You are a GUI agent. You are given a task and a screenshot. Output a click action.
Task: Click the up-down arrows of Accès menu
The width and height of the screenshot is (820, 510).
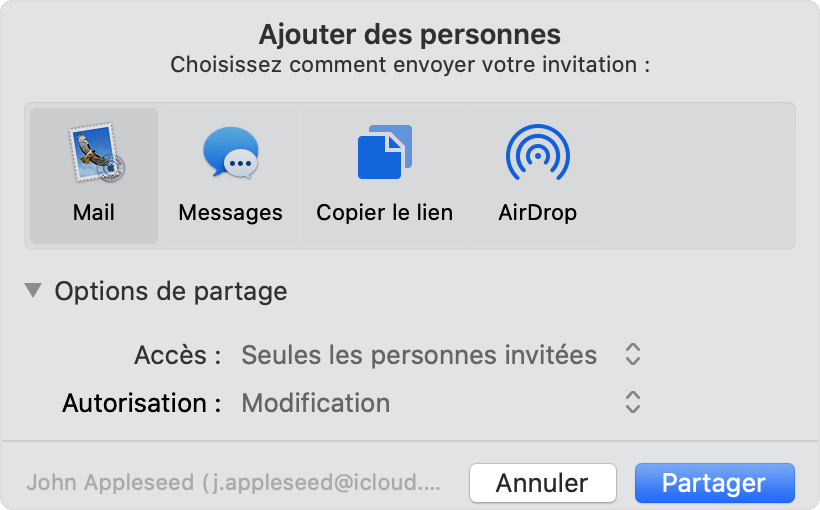click(x=632, y=355)
